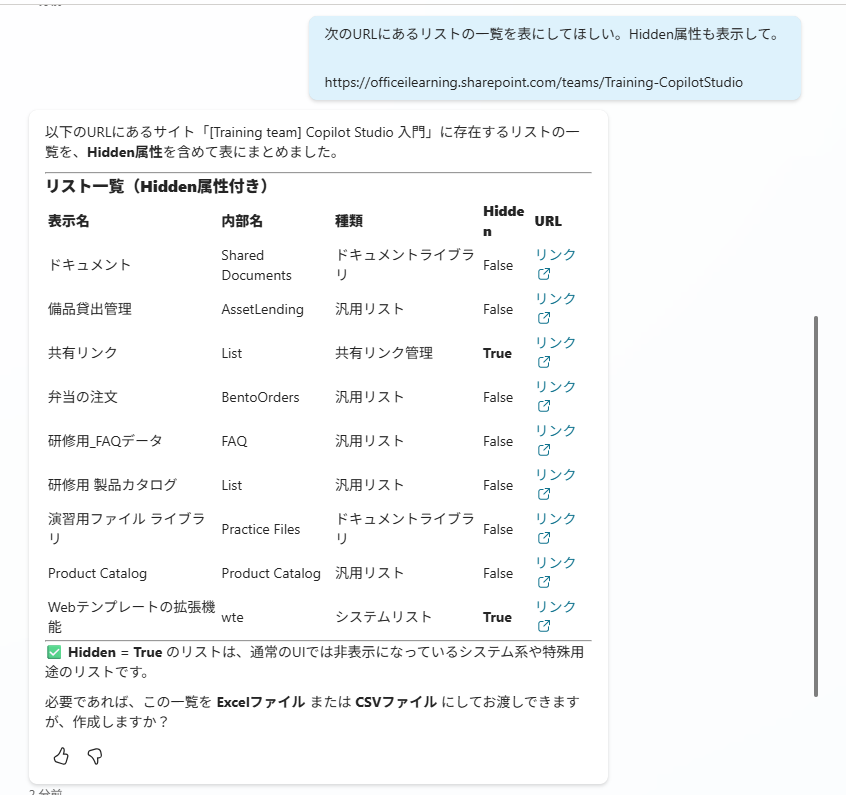This screenshot has height=795, width=846.
Task: Open the リンク text for wte system list
Action: coord(555,607)
